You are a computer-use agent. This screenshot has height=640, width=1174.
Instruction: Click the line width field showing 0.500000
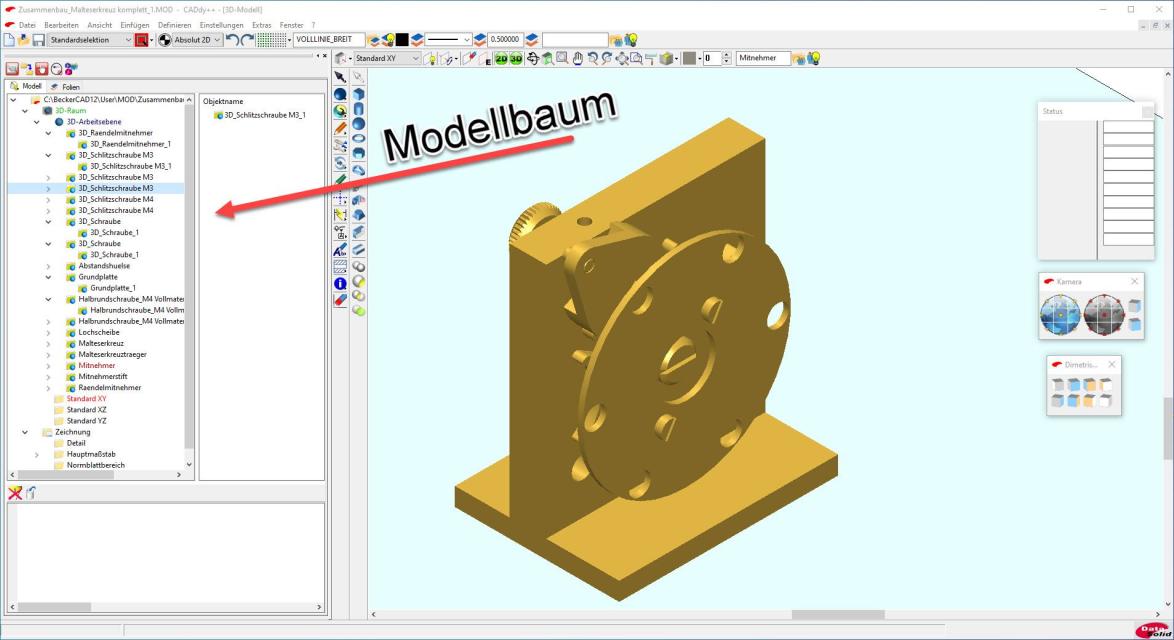click(505, 40)
